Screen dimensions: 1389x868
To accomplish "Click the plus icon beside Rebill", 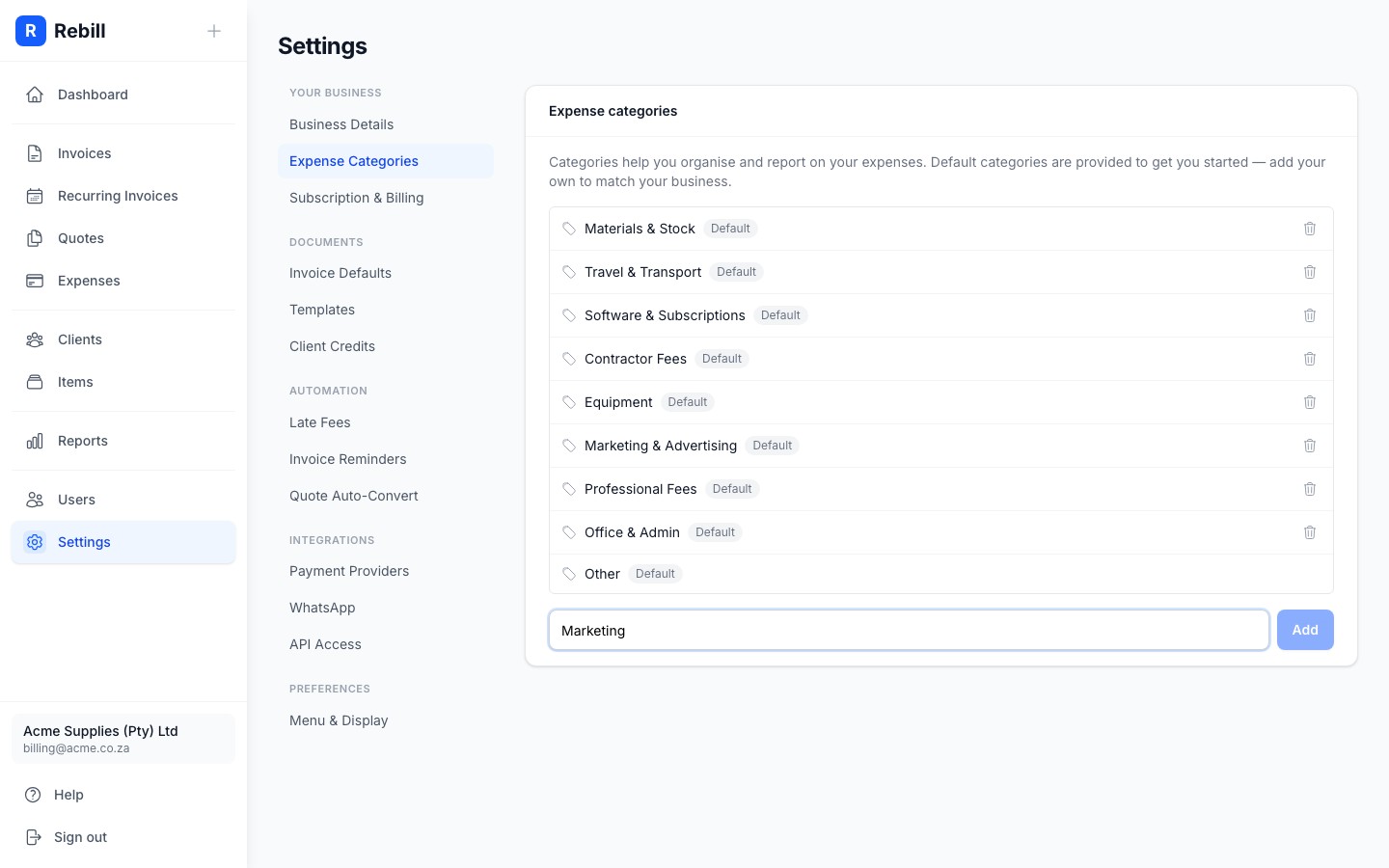I will click(214, 31).
